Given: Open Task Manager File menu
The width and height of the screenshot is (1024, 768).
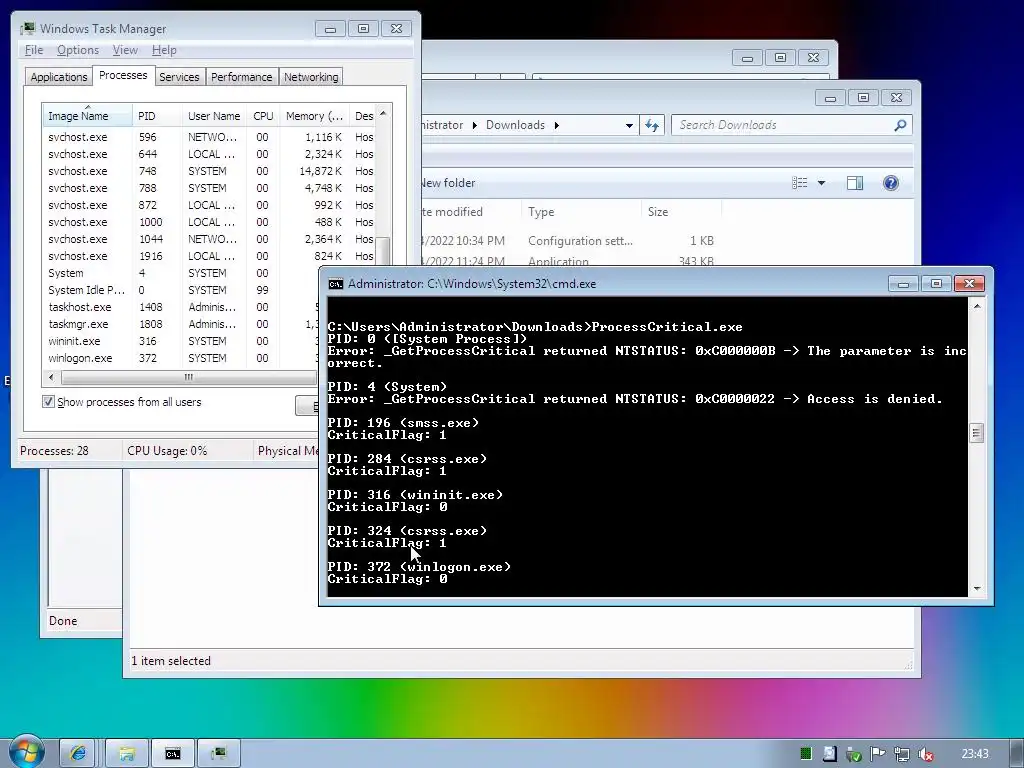Looking at the screenshot, I should [x=34, y=50].
